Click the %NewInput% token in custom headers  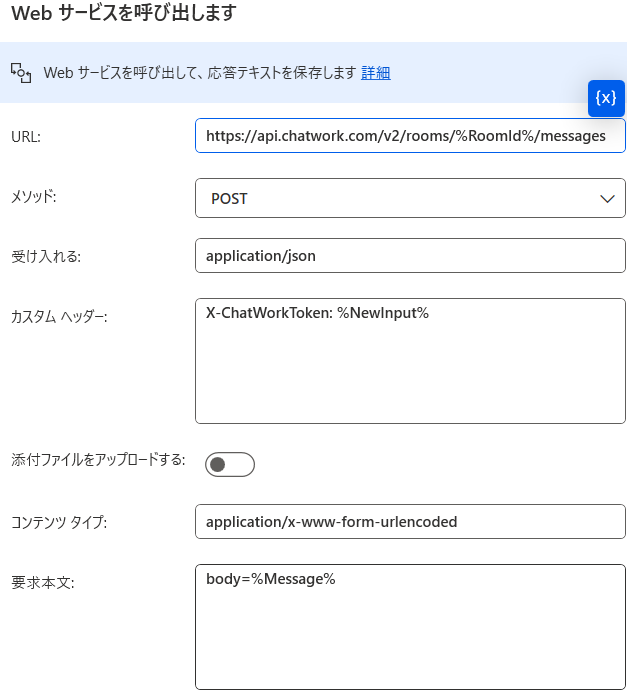point(383,313)
